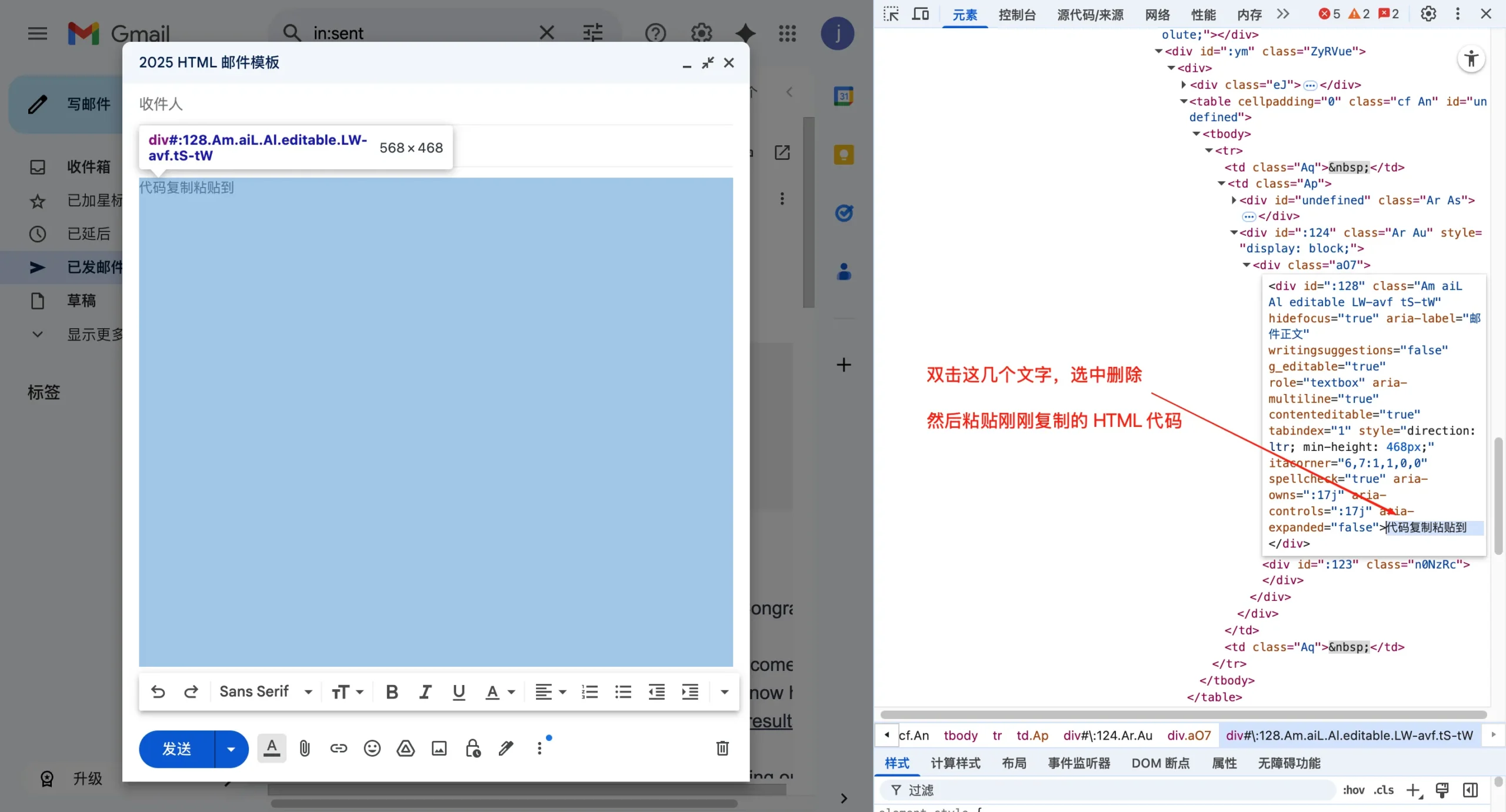1506x812 pixels.
Task: Click the 收件人 recipient field
Action: [161, 104]
